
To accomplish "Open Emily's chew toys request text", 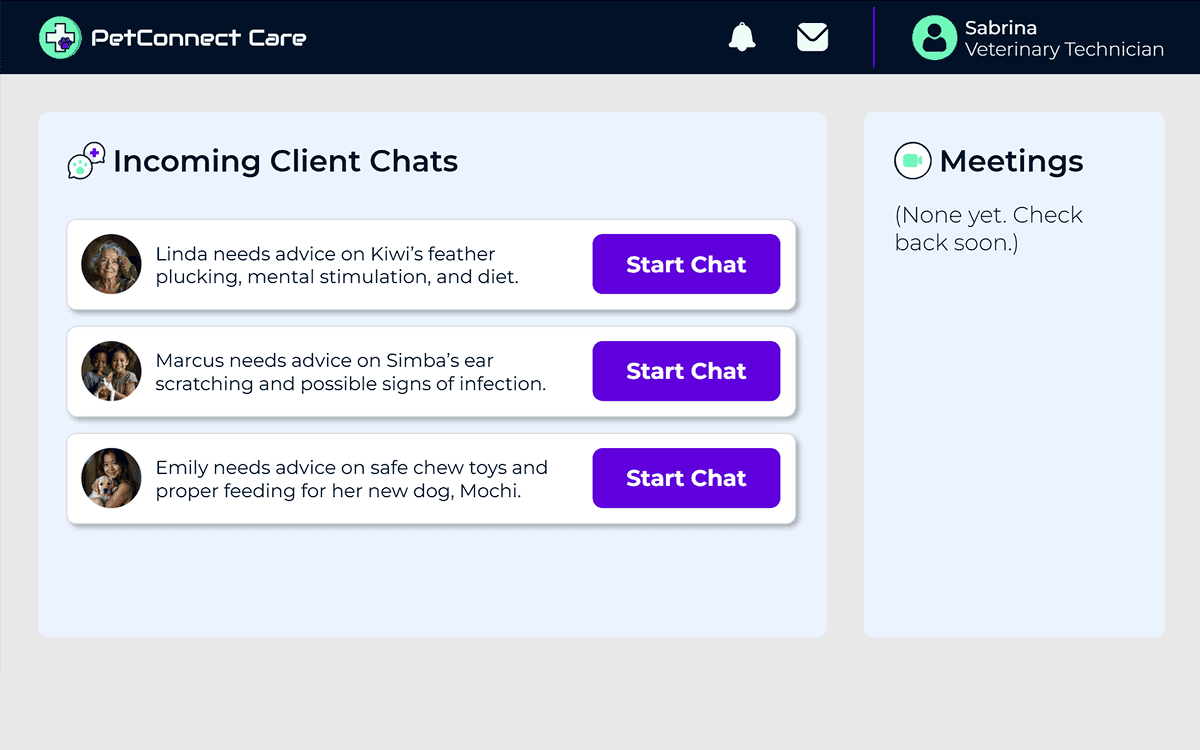I will pyautogui.click(x=352, y=479).
